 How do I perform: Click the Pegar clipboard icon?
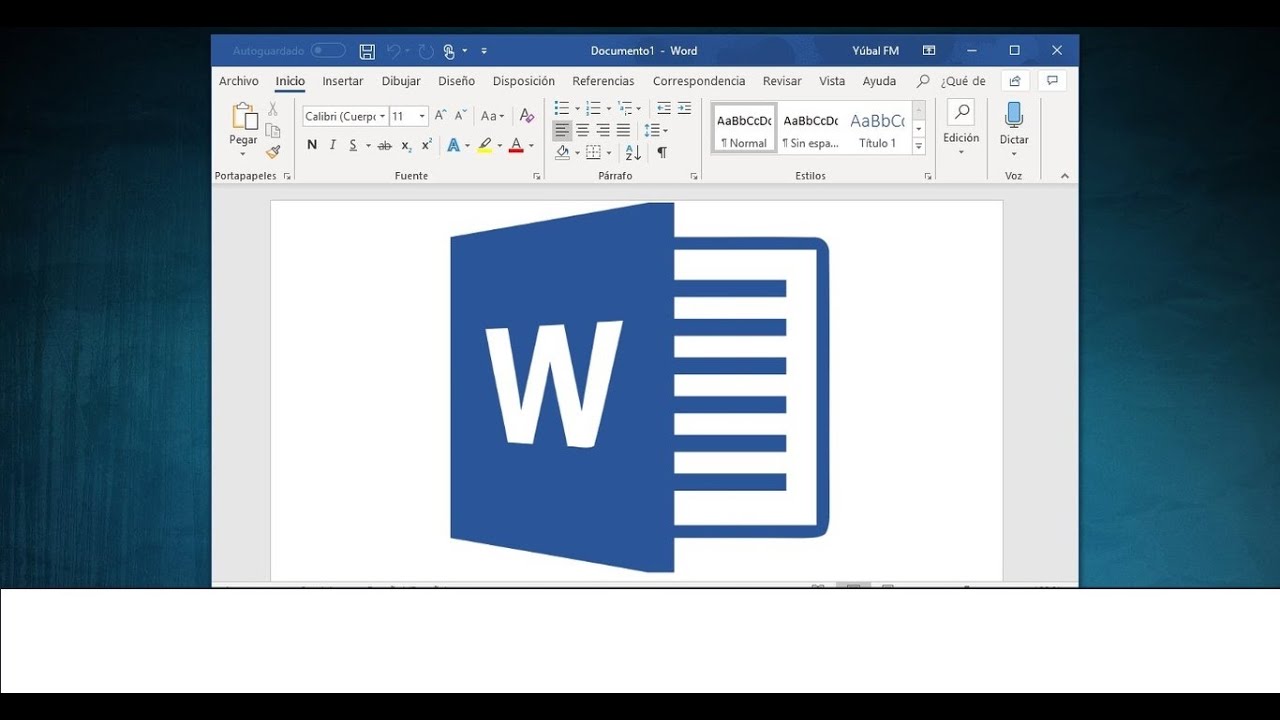(244, 117)
